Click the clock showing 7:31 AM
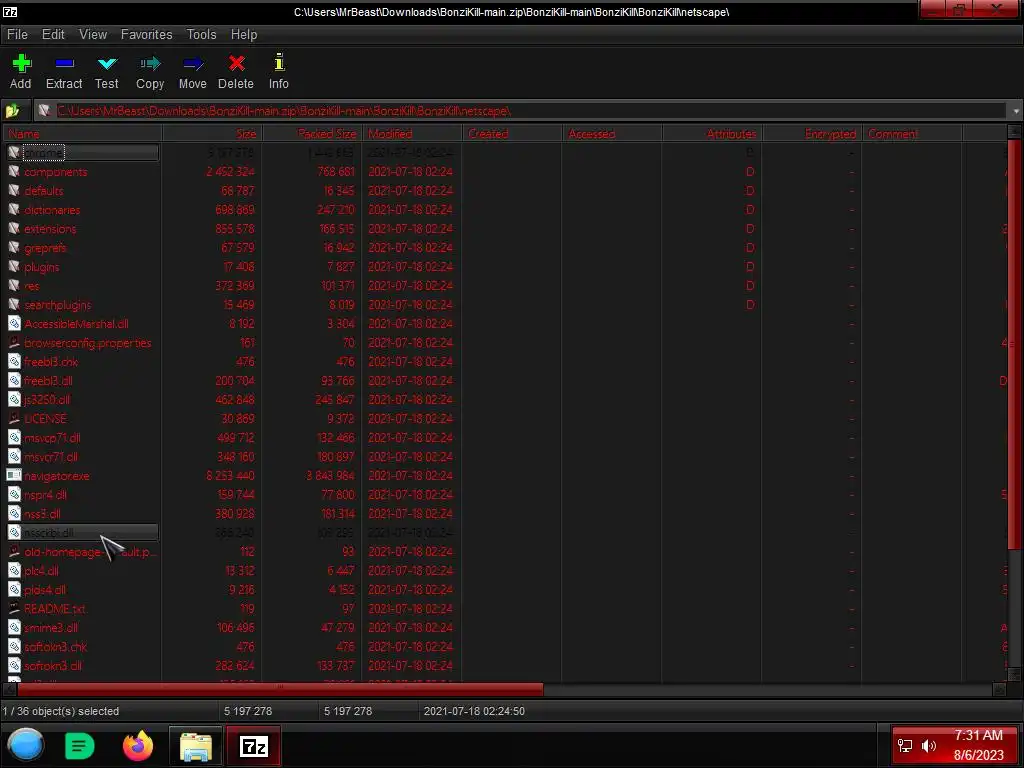The image size is (1024, 768). click(x=978, y=735)
